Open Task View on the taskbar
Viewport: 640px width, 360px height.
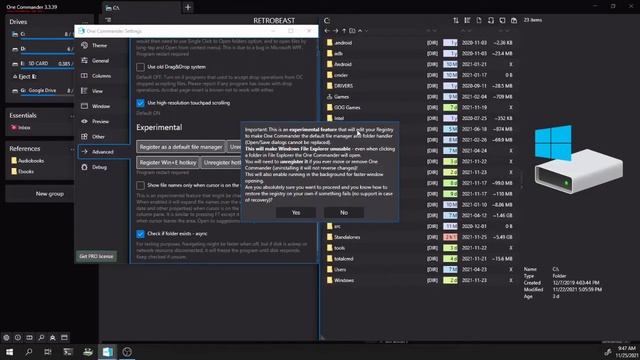[48, 352]
